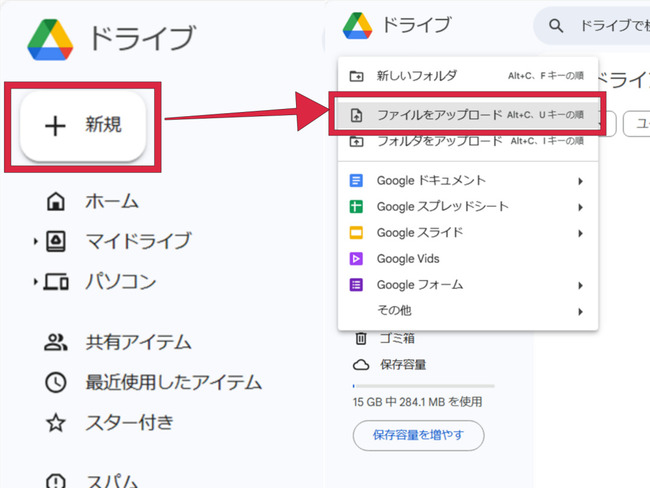The height and width of the screenshot is (488, 650).
Task: Click the search magnifier icon
Action: (556, 26)
